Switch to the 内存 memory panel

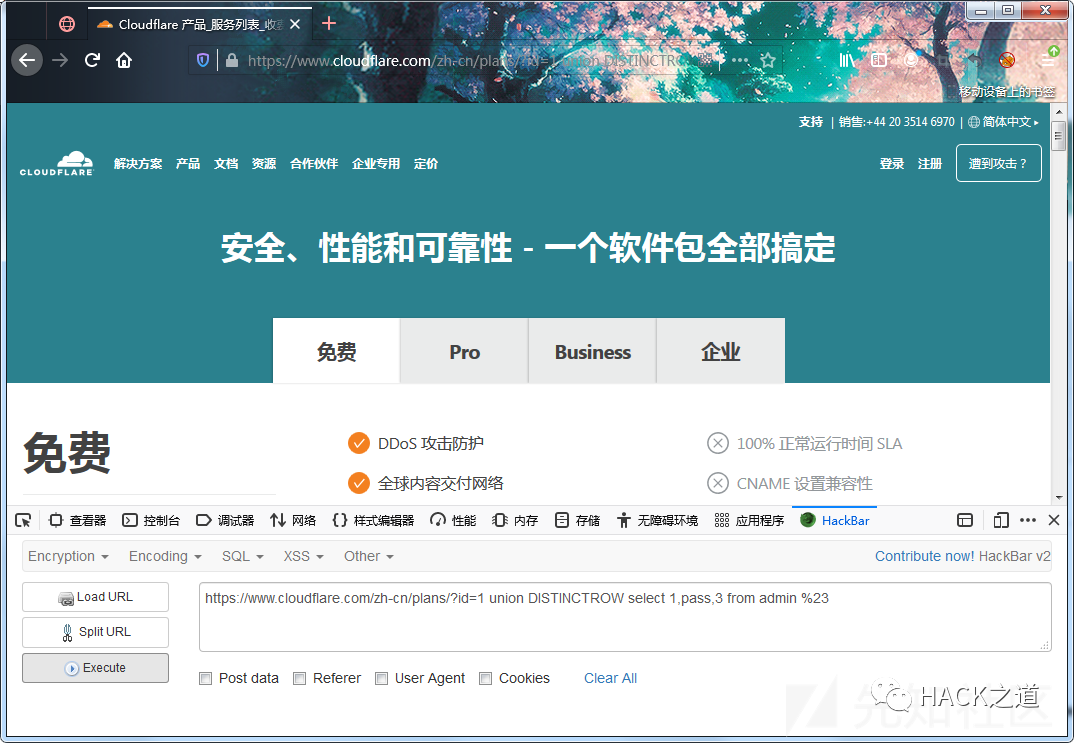pos(515,520)
